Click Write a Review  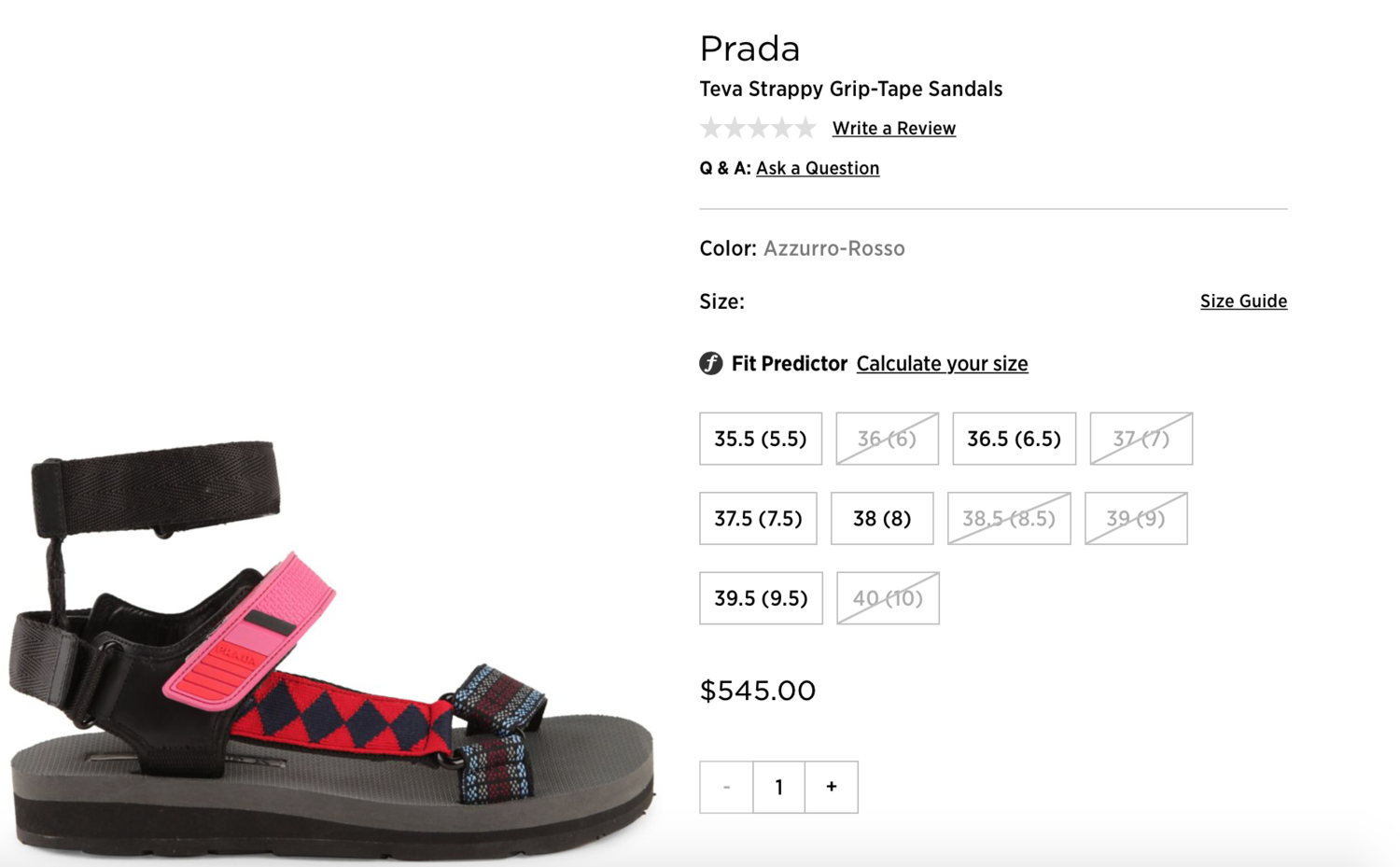coord(893,128)
